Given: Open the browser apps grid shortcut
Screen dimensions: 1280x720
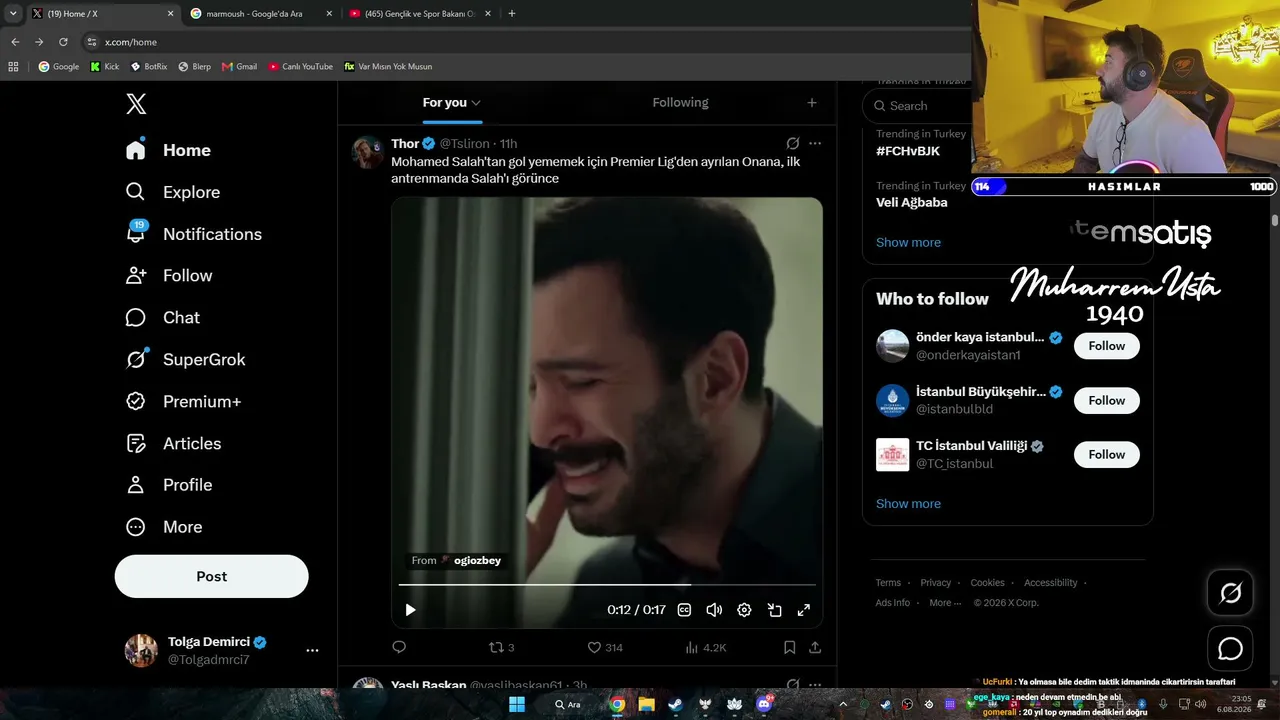Looking at the screenshot, I should coord(13,67).
